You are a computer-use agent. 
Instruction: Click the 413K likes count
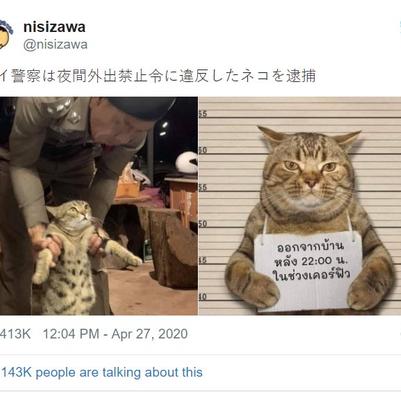[16, 334]
